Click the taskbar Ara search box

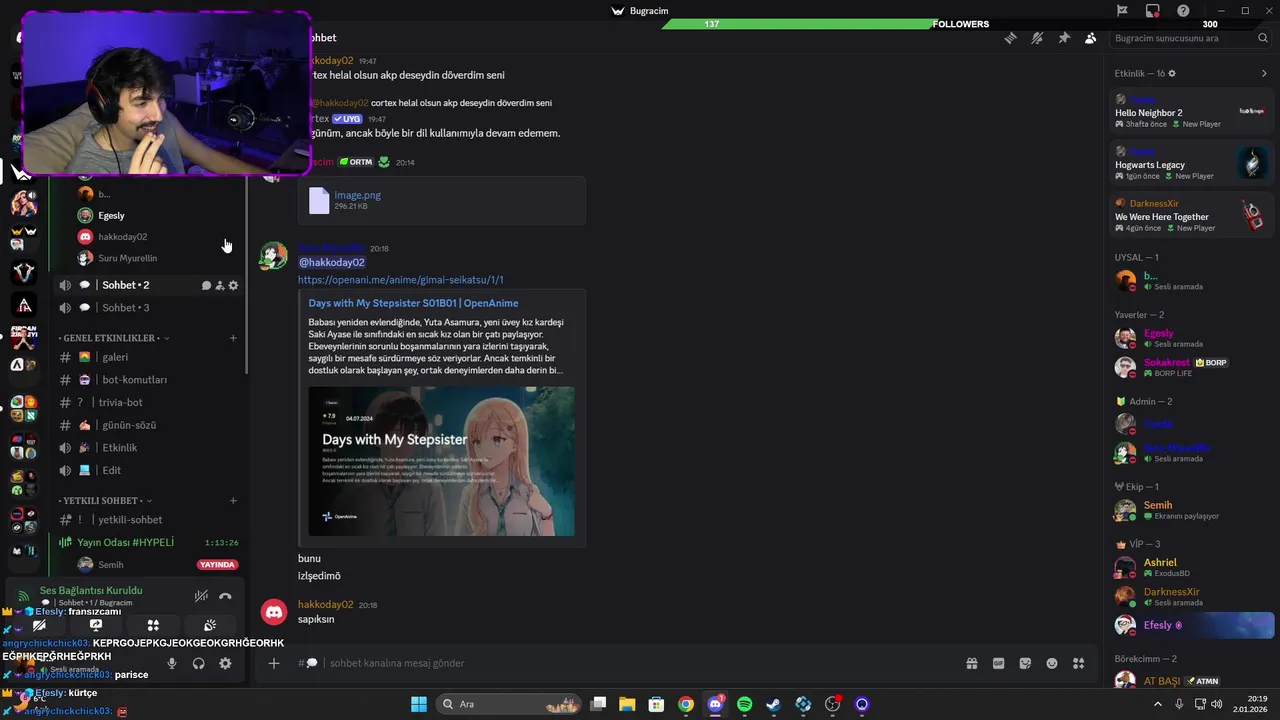[510, 704]
